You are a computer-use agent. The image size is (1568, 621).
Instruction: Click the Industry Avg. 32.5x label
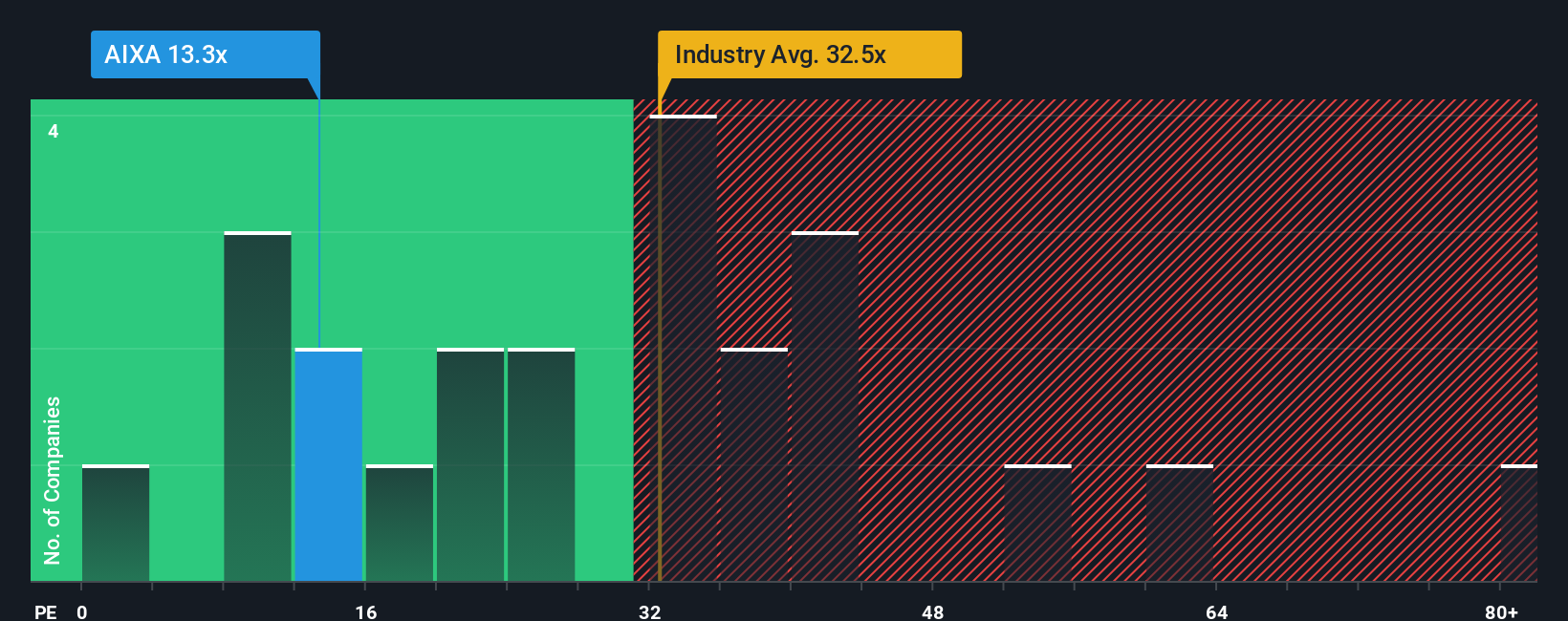809,54
